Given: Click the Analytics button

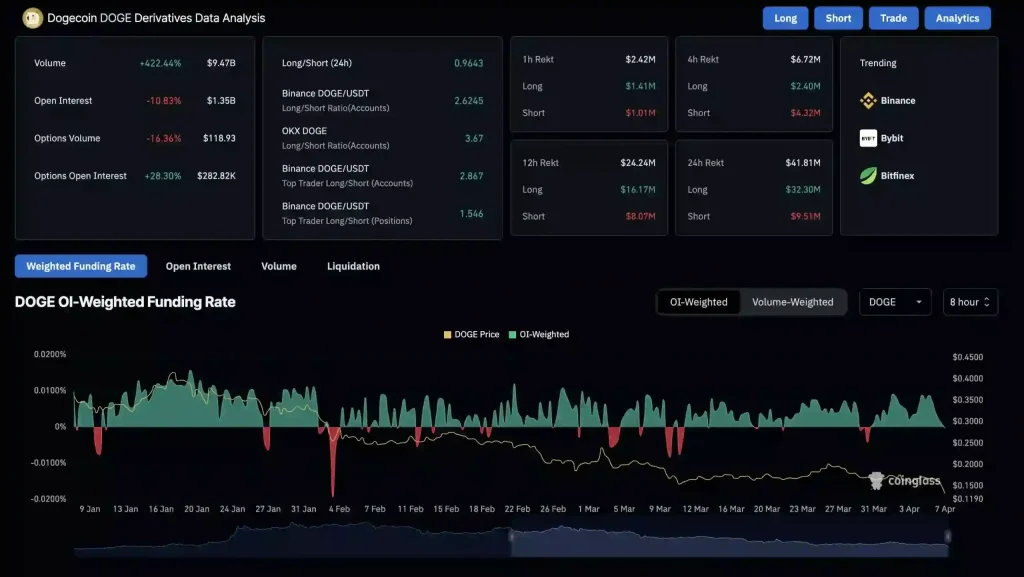Looking at the screenshot, I should coord(957,18).
